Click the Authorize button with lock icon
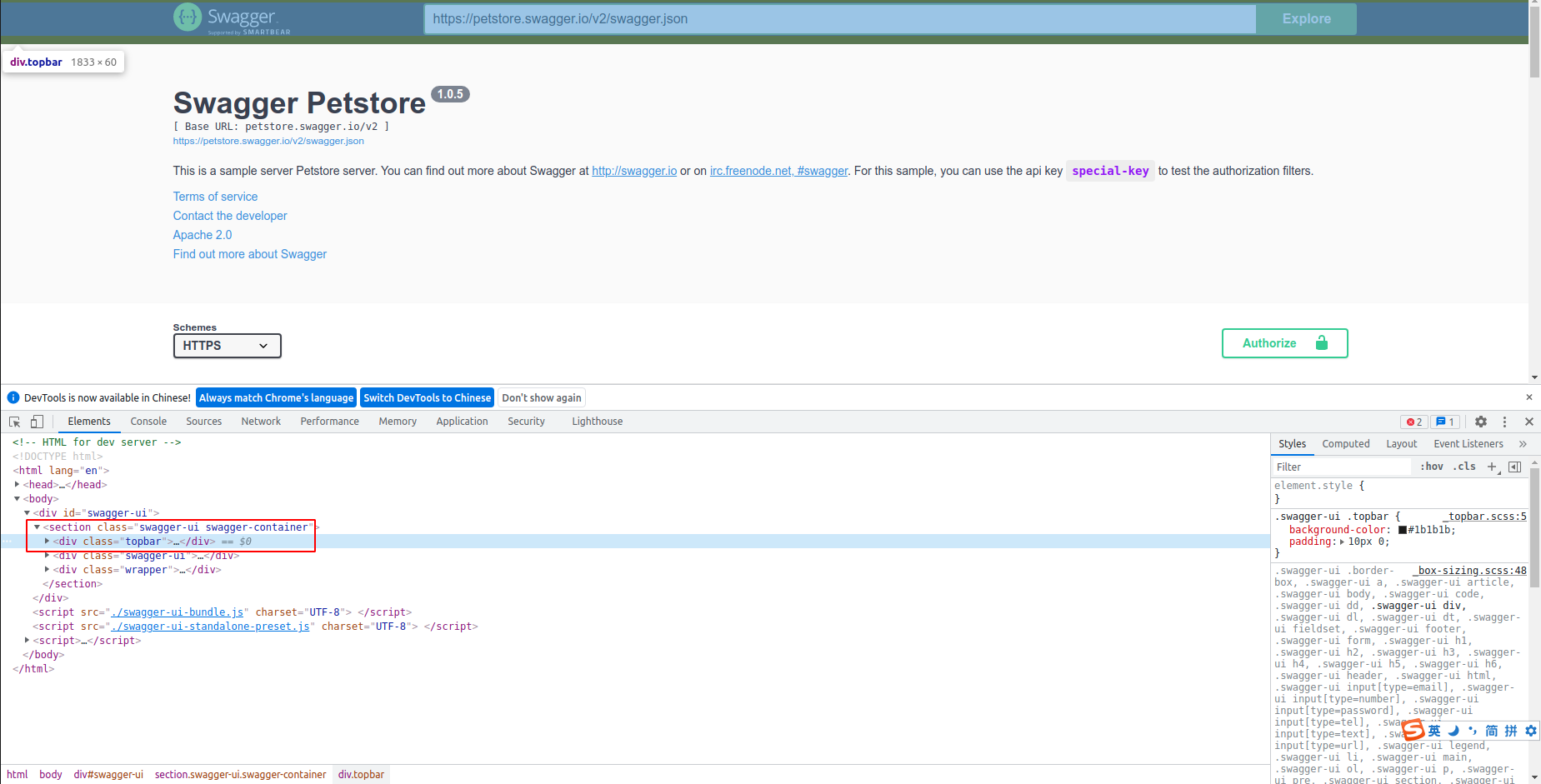 1284,342
